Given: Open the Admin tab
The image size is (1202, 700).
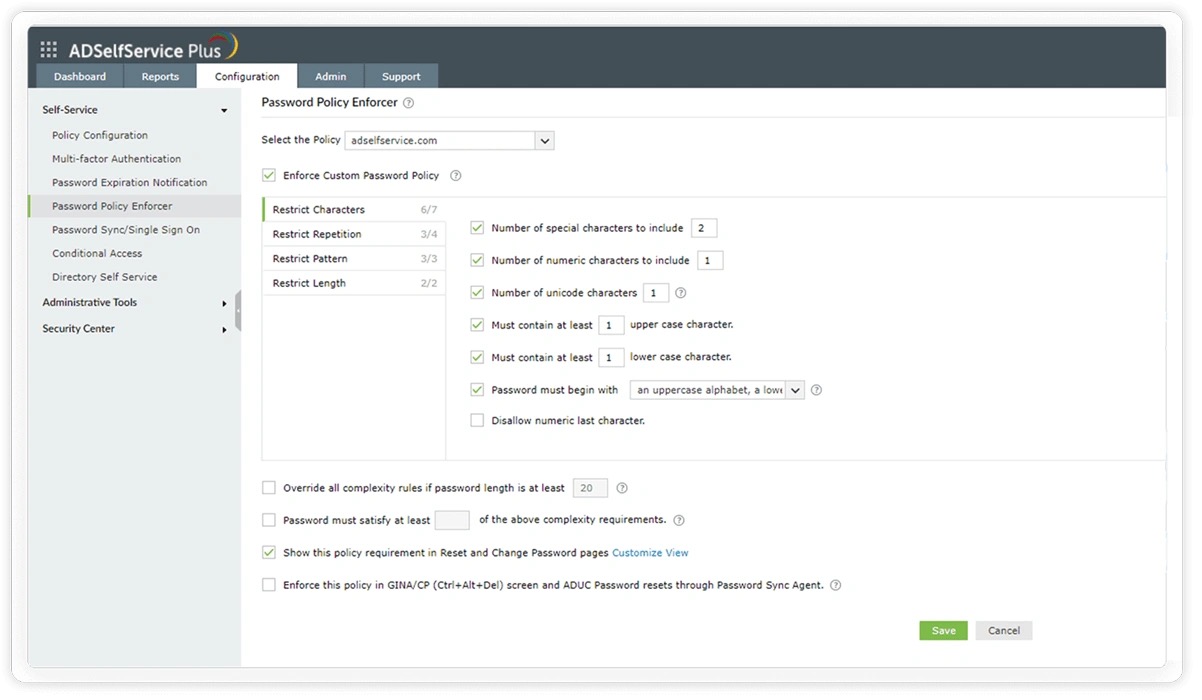Looking at the screenshot, I should pyautogui.click(x=331, y=77).
